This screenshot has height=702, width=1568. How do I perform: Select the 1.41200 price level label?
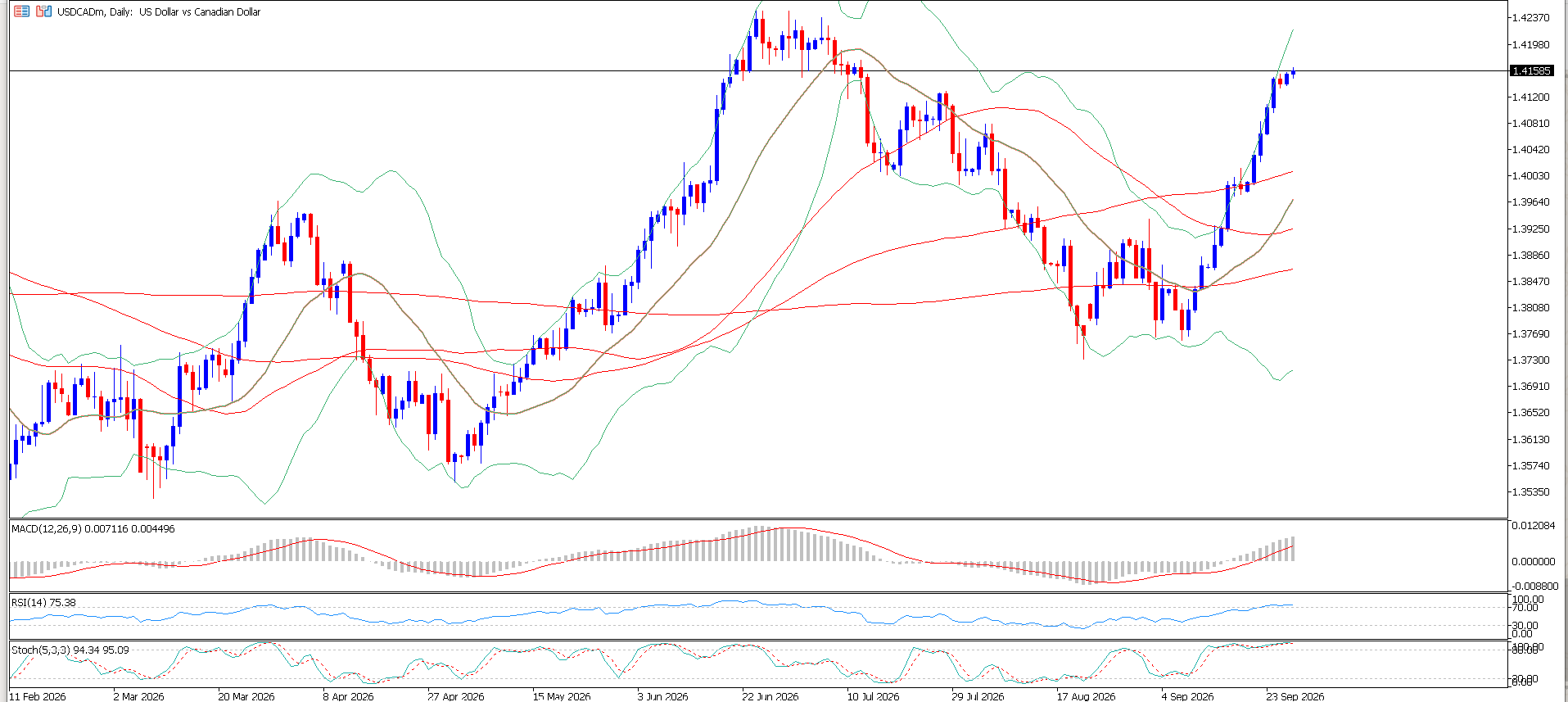pos(1531,97)
